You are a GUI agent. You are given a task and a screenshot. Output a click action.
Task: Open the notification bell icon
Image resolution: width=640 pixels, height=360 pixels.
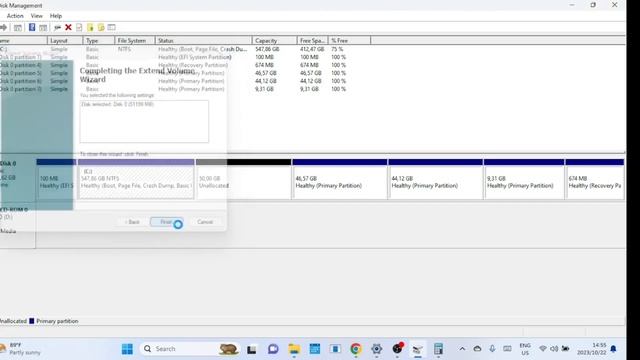coord(613,349)
